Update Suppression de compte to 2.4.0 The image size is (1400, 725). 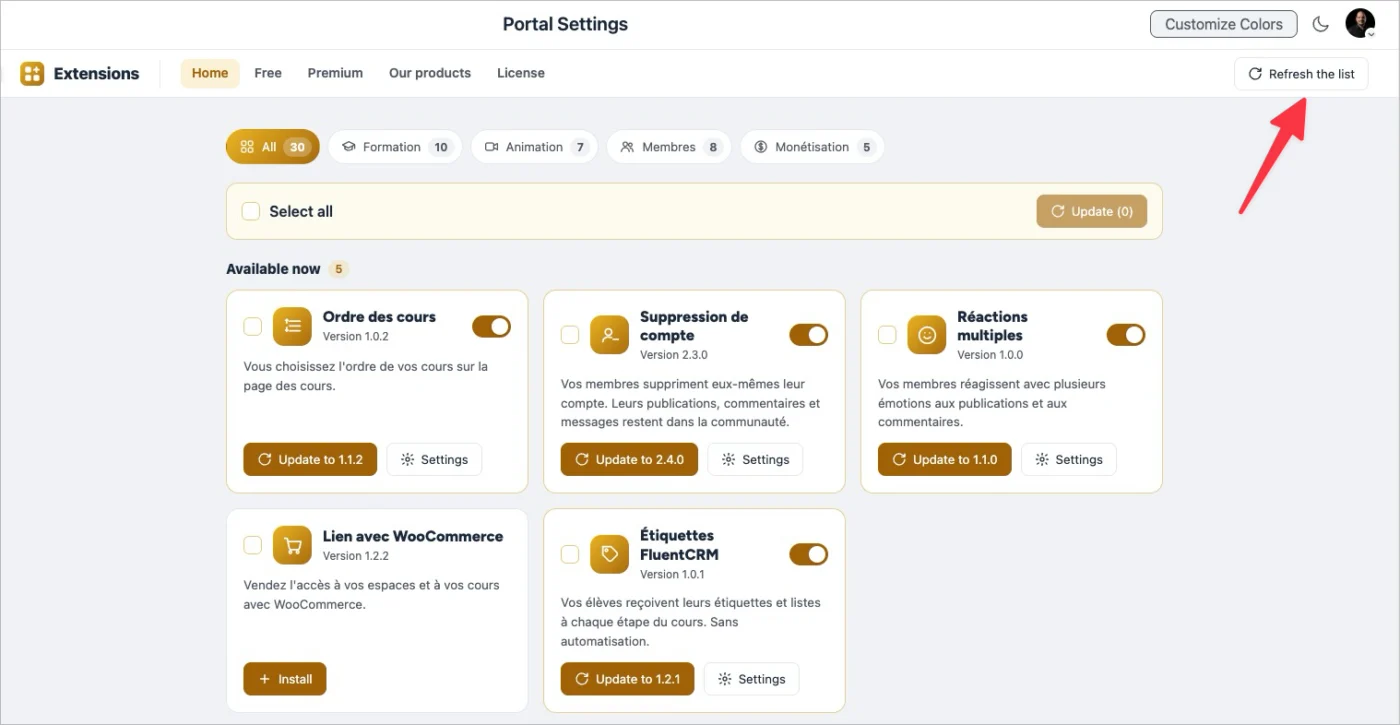(x=629, y=460)
